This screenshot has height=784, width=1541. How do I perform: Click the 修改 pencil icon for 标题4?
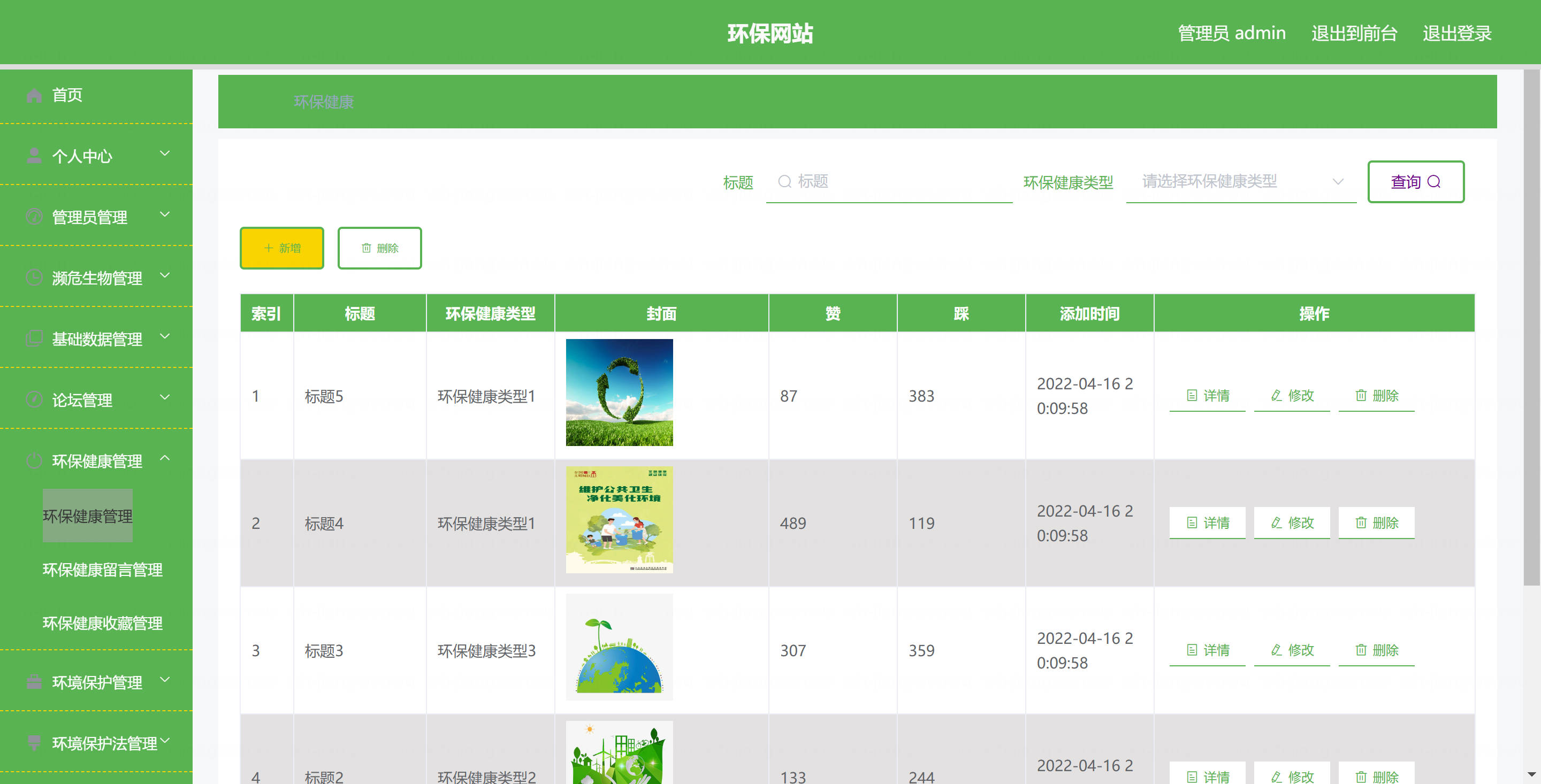pyautogui.click(x=1276, y=522)
